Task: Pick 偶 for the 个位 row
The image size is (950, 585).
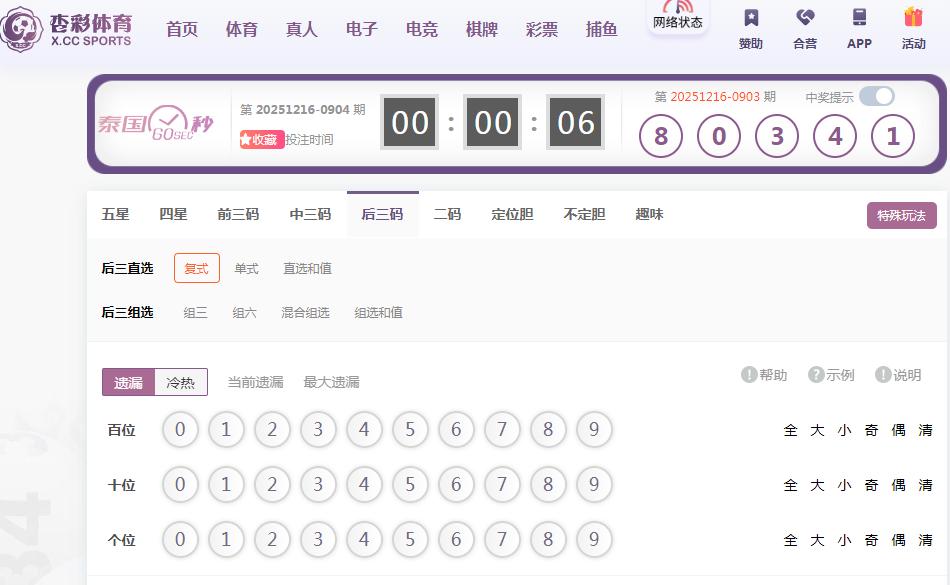Action: (x=899, y=540)
